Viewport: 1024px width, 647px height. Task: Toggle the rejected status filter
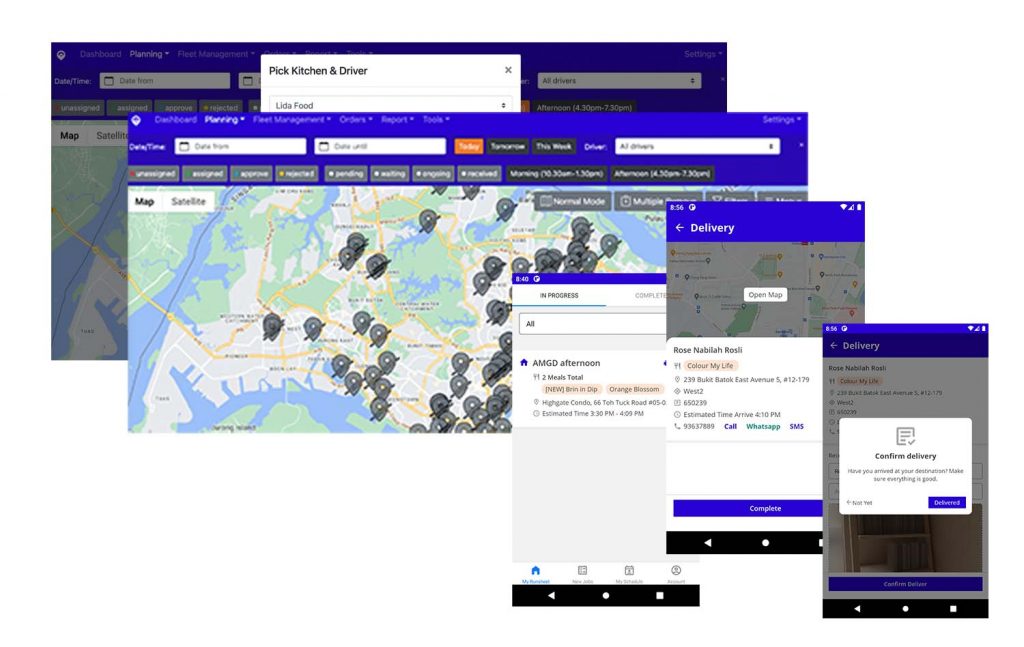tap(299, 173)
